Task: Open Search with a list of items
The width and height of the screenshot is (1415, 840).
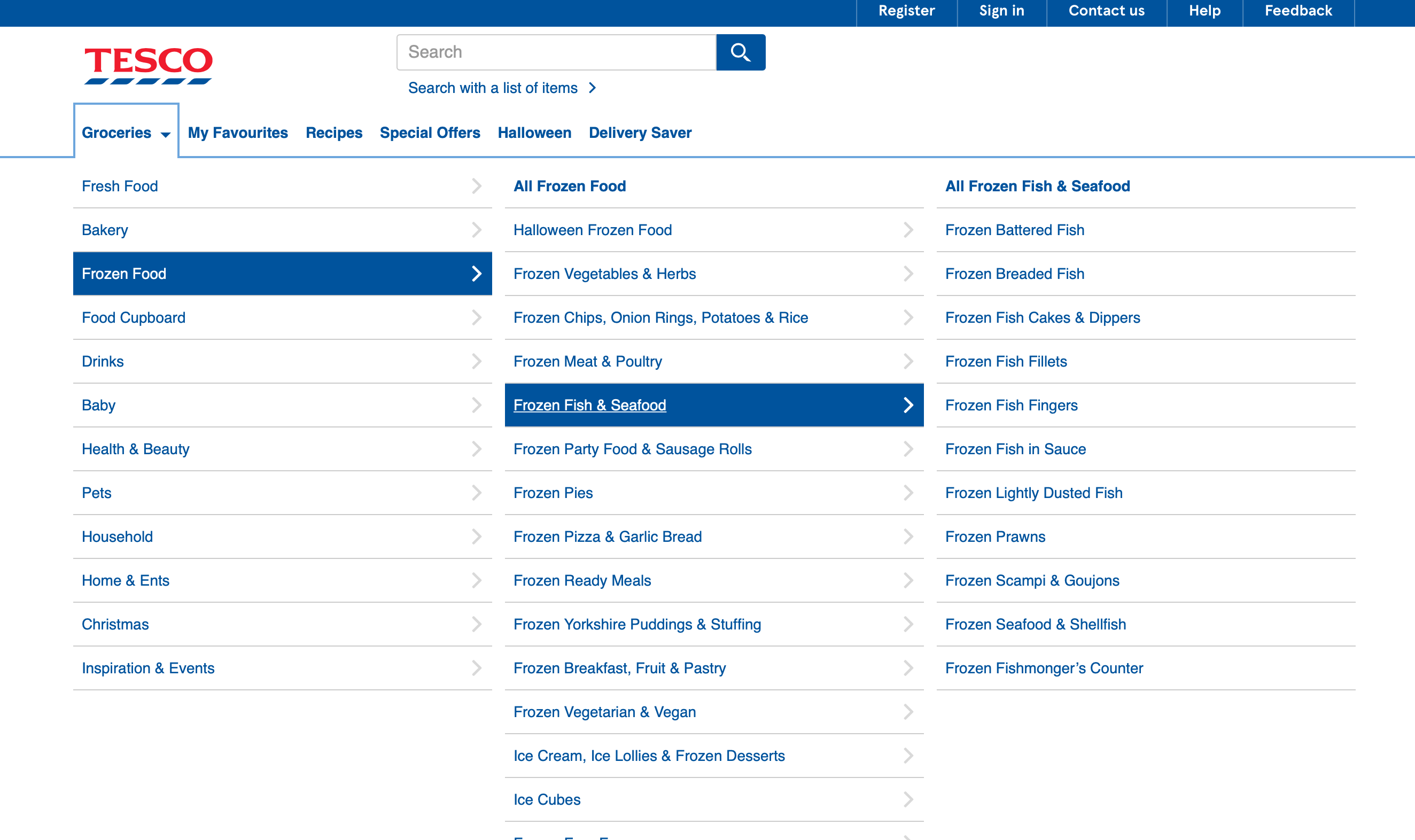Action: click(502, 88)
